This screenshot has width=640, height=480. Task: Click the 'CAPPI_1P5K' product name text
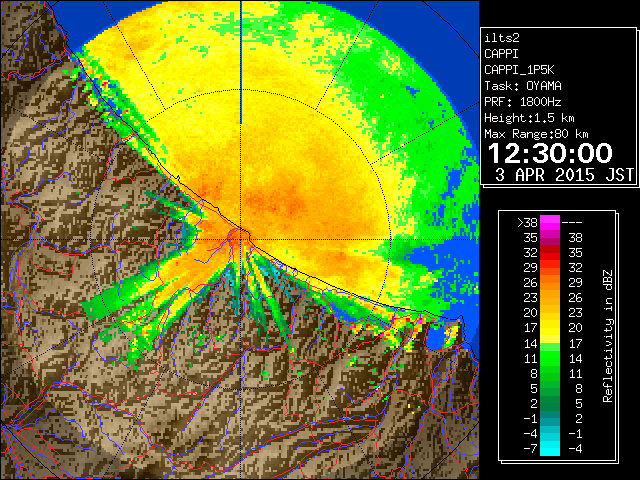(519, 70)
